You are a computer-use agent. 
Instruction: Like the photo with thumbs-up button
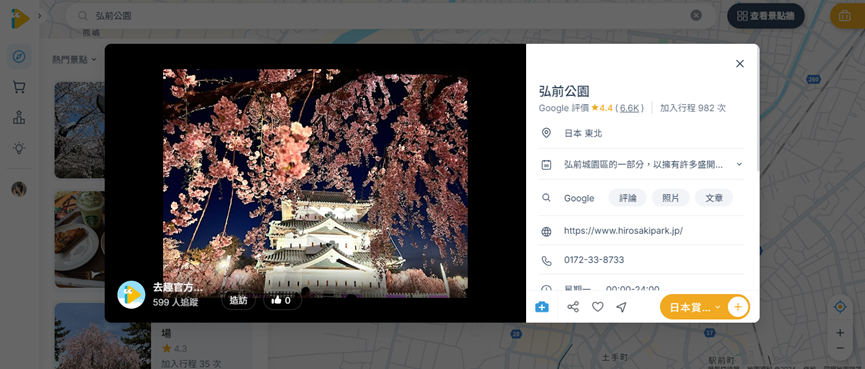pyautogui.click(x=282, y=301)
